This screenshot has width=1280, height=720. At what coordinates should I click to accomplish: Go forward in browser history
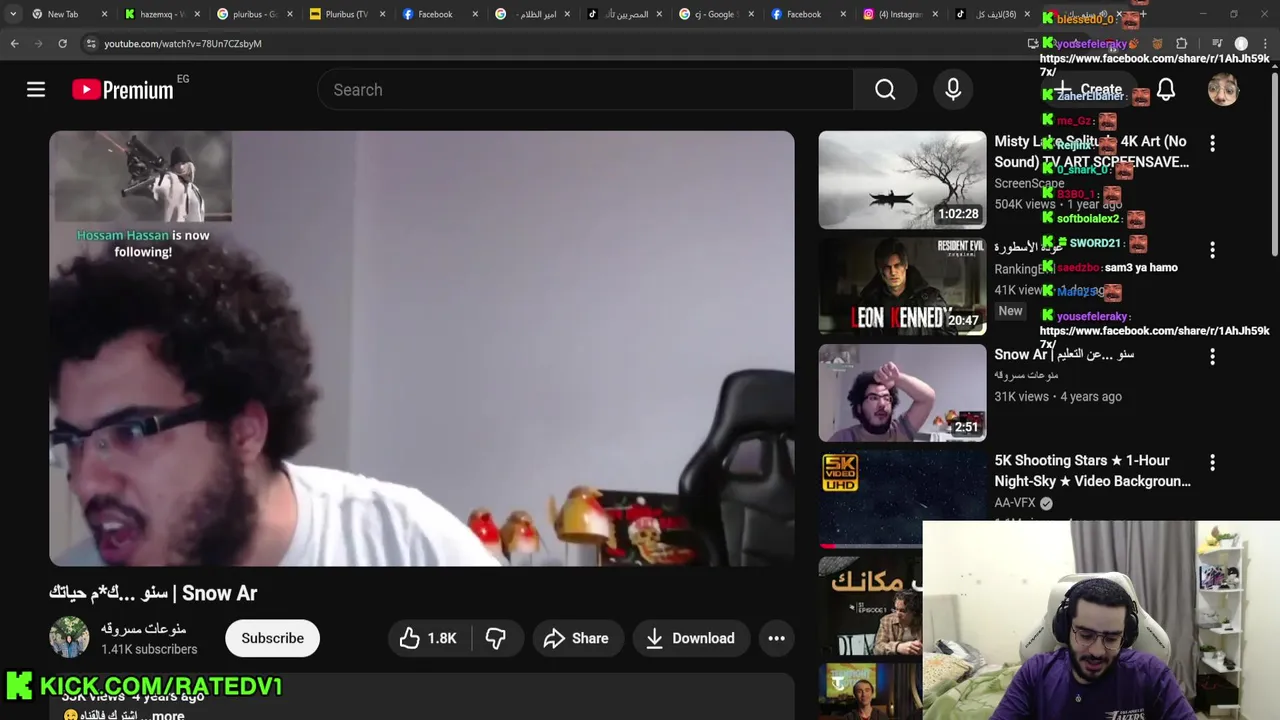coord(38,44)
